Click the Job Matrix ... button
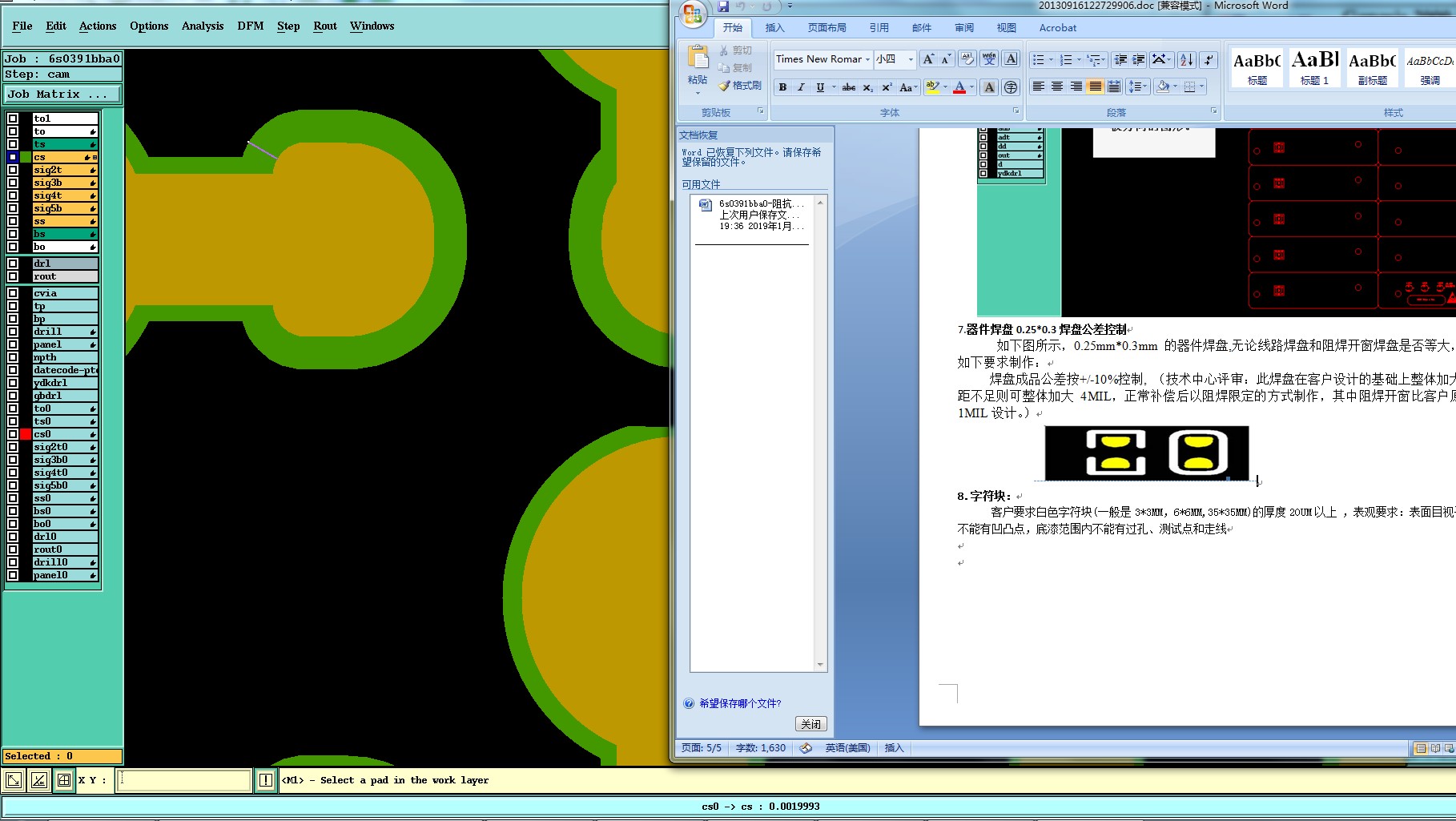Viewport: 1456px width, 821px height. [x=62, y=95]
